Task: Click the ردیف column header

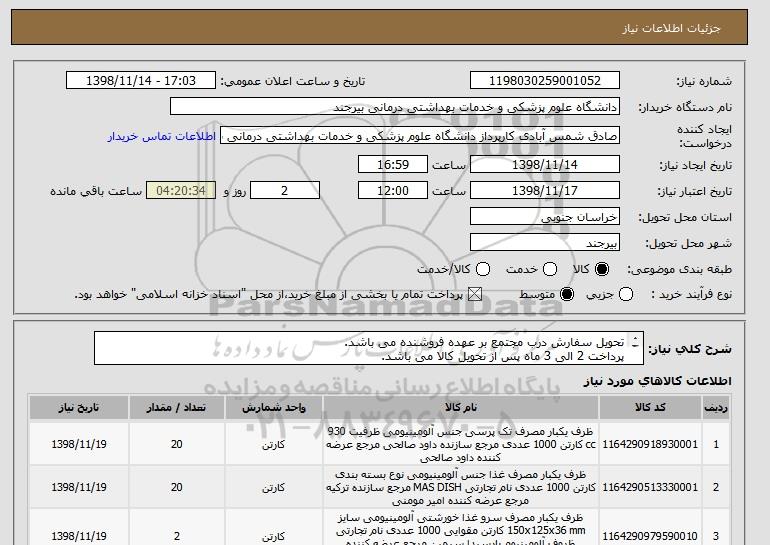Action: coord(716,408)
